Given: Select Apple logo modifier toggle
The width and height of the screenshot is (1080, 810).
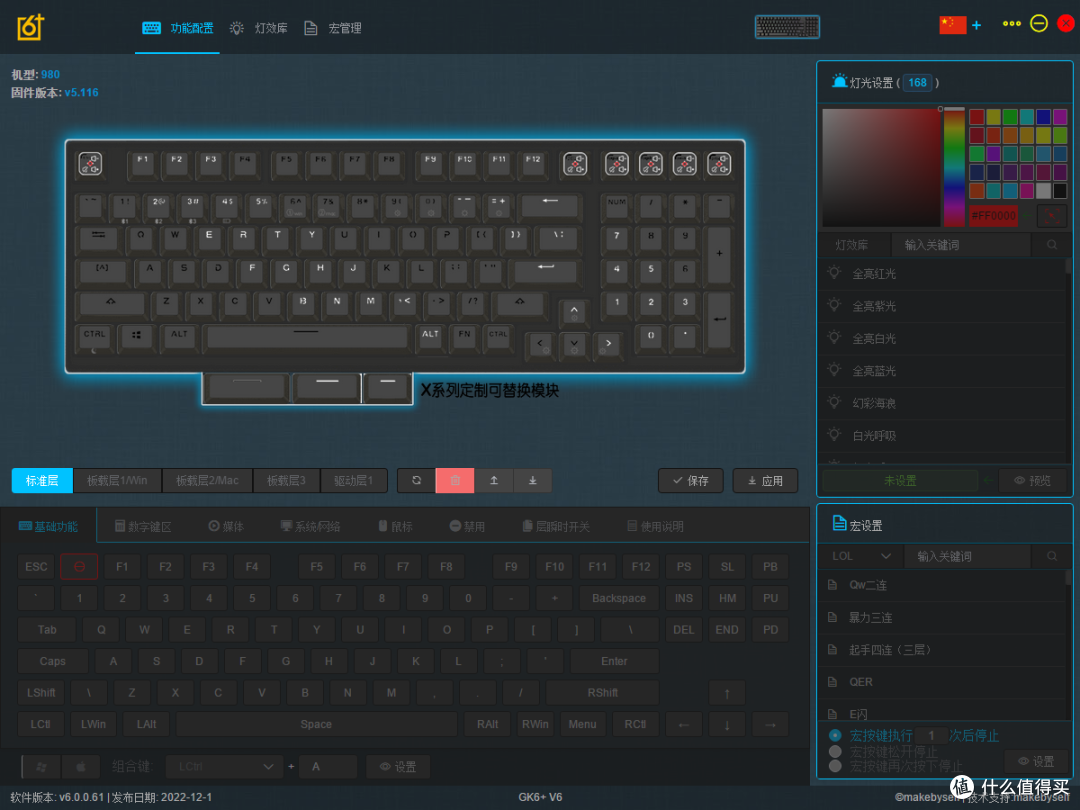Looking at the screenshot, I should coord(81,766).
